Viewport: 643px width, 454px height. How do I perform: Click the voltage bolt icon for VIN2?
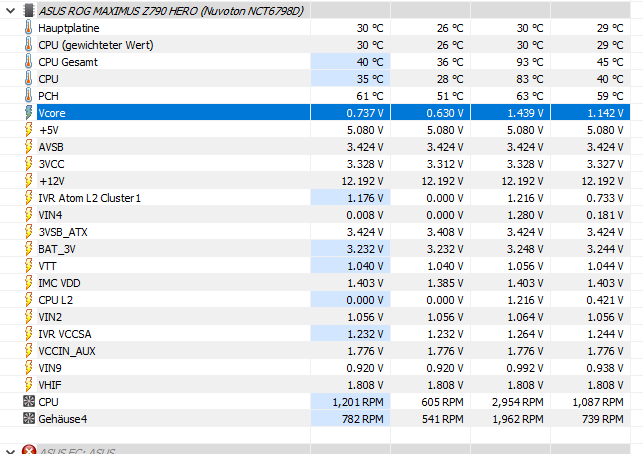tap(29, 317)
